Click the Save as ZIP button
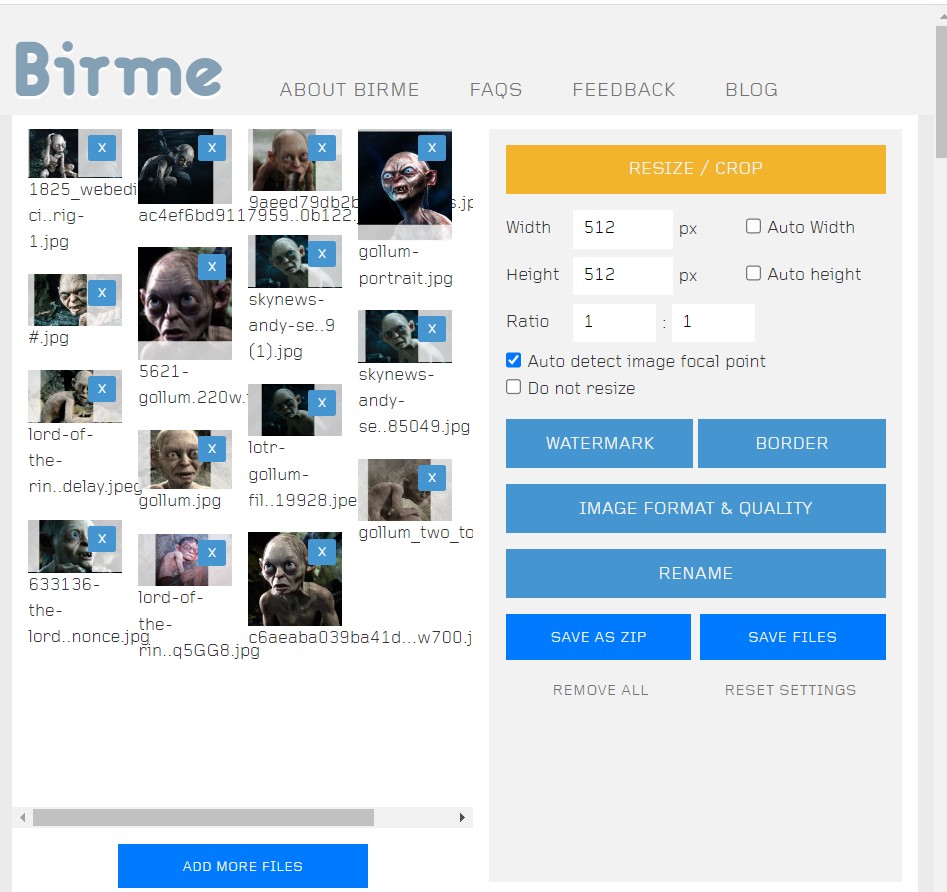The image size is (947, 892). (x=598, y=637)
